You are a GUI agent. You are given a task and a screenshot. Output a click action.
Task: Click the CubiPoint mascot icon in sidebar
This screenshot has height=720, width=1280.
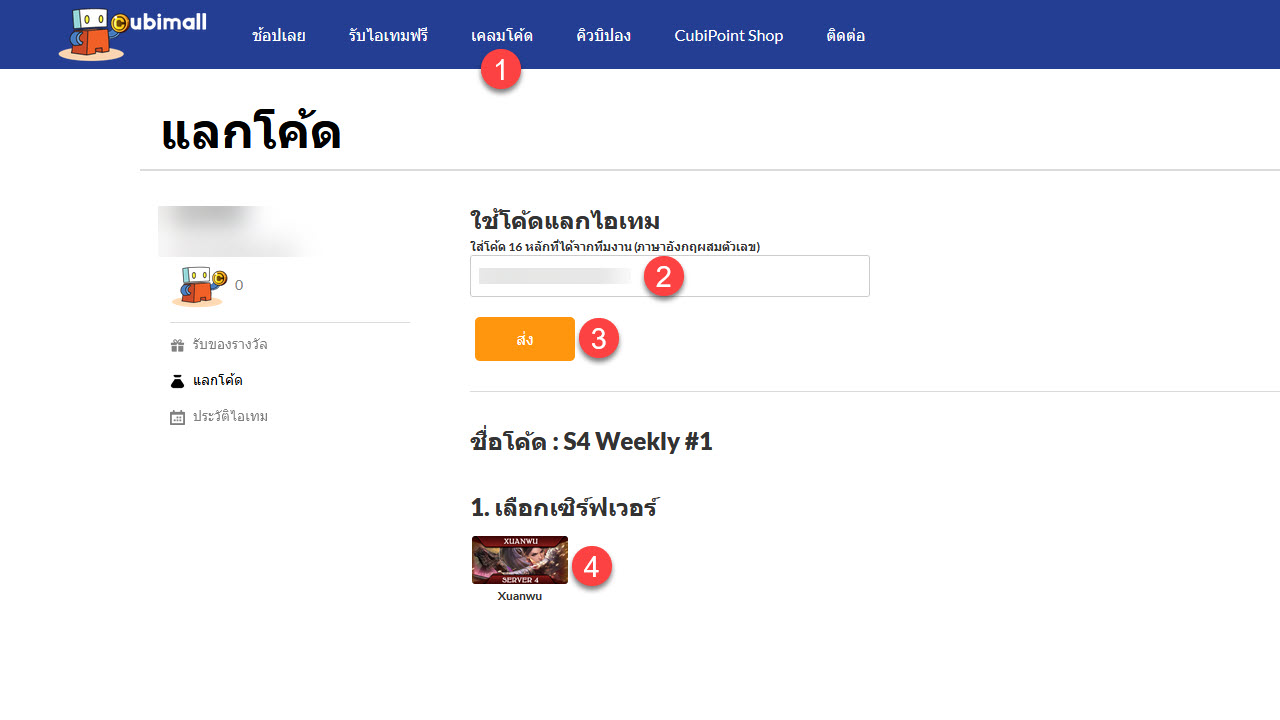point(199,286)
